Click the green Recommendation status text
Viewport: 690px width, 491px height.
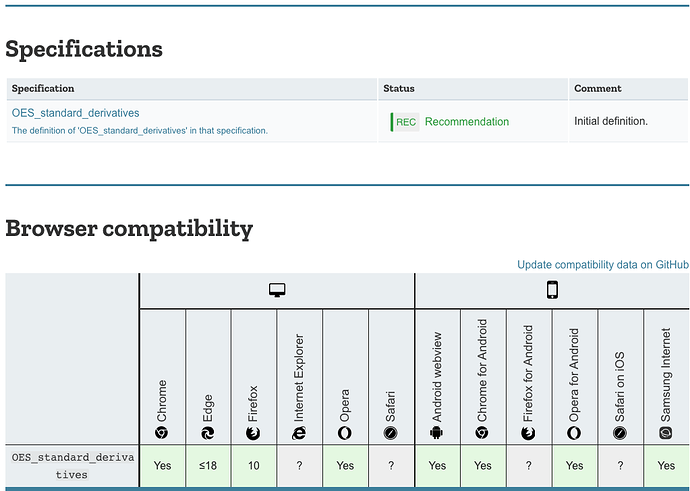[467, 122]
